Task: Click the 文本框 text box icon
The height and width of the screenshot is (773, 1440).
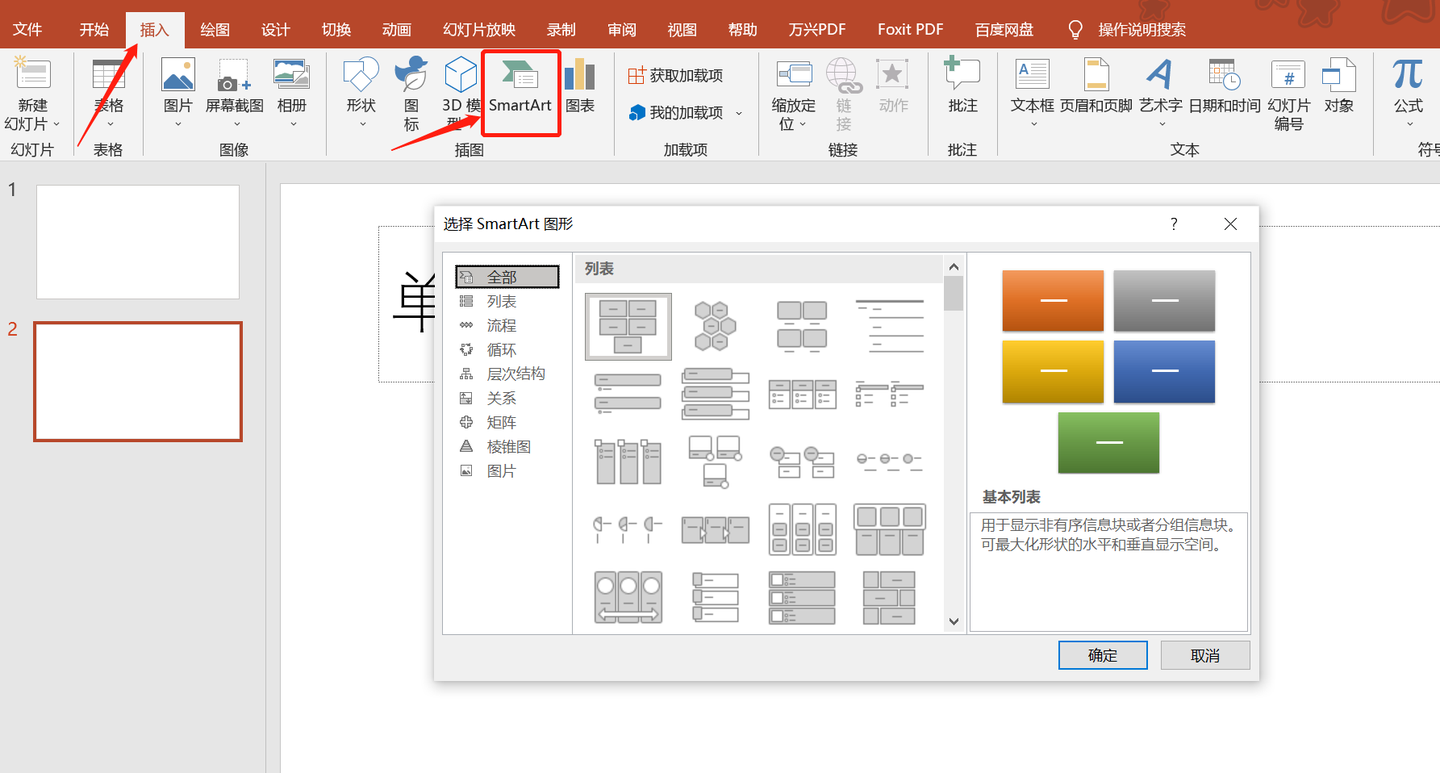Action: pos(1033,74)
